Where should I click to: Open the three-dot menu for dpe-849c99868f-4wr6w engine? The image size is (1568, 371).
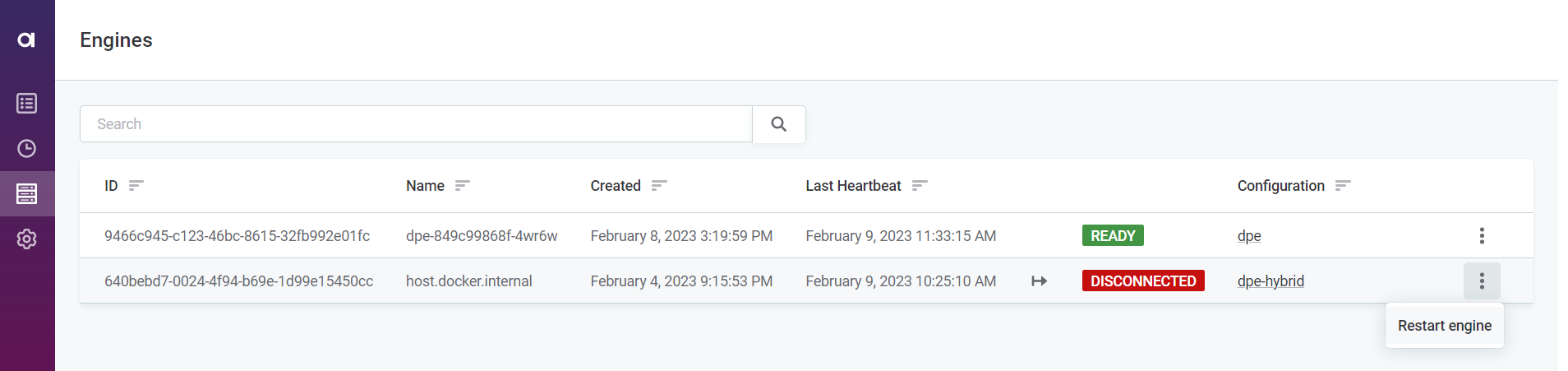pyautogui.click(x=1481, y=236)
